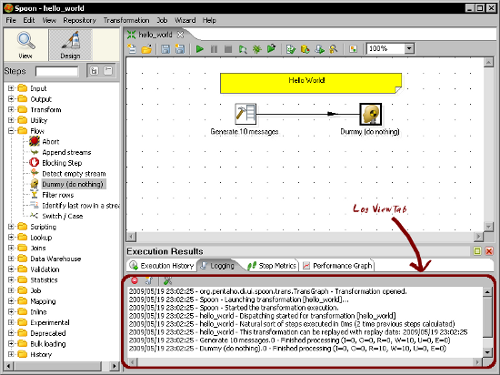Show the execution results pane icon
500x375 pixels.
point(353,49)
